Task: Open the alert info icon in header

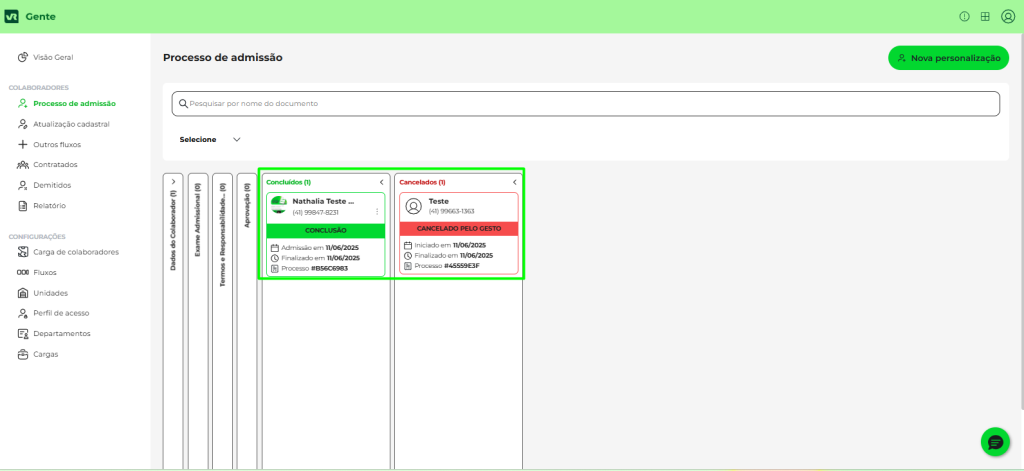Action: (x=964, y=16)
